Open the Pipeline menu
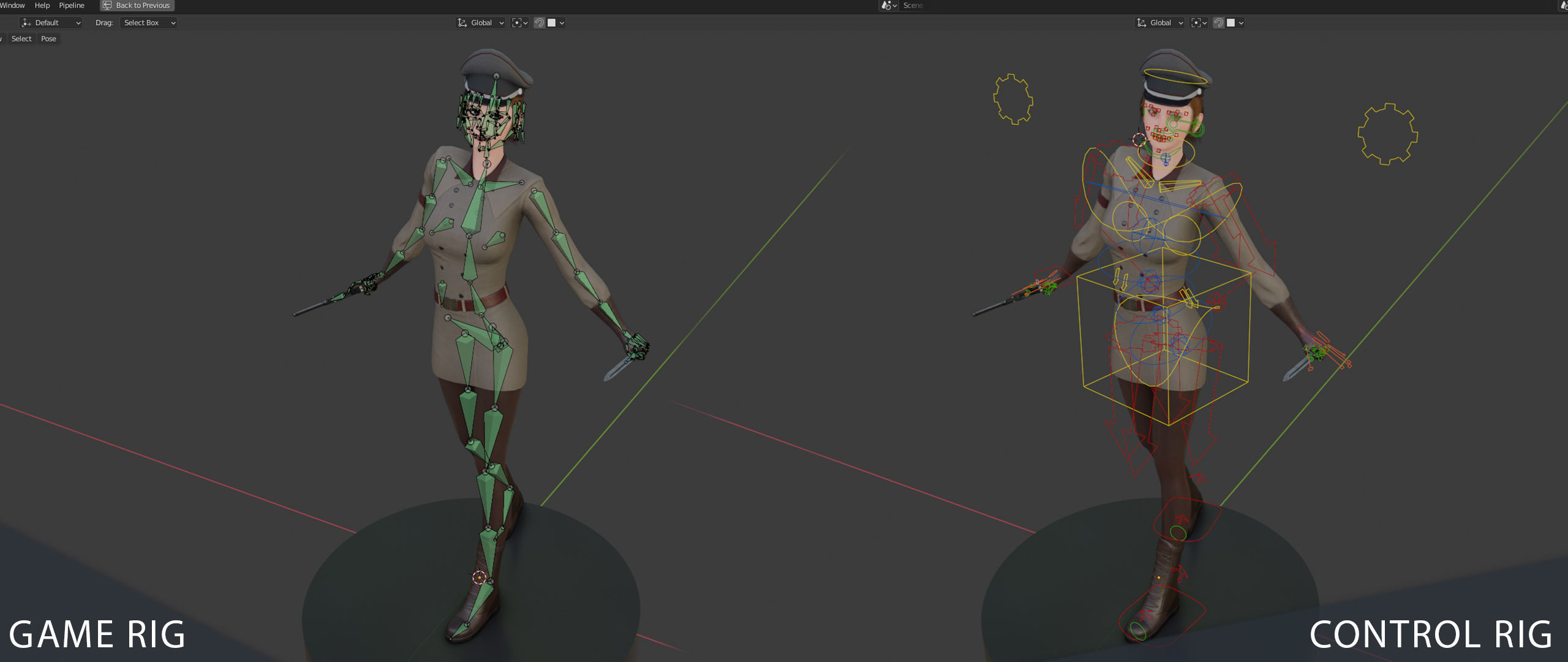1568x662 pixels. click(72, 6)
